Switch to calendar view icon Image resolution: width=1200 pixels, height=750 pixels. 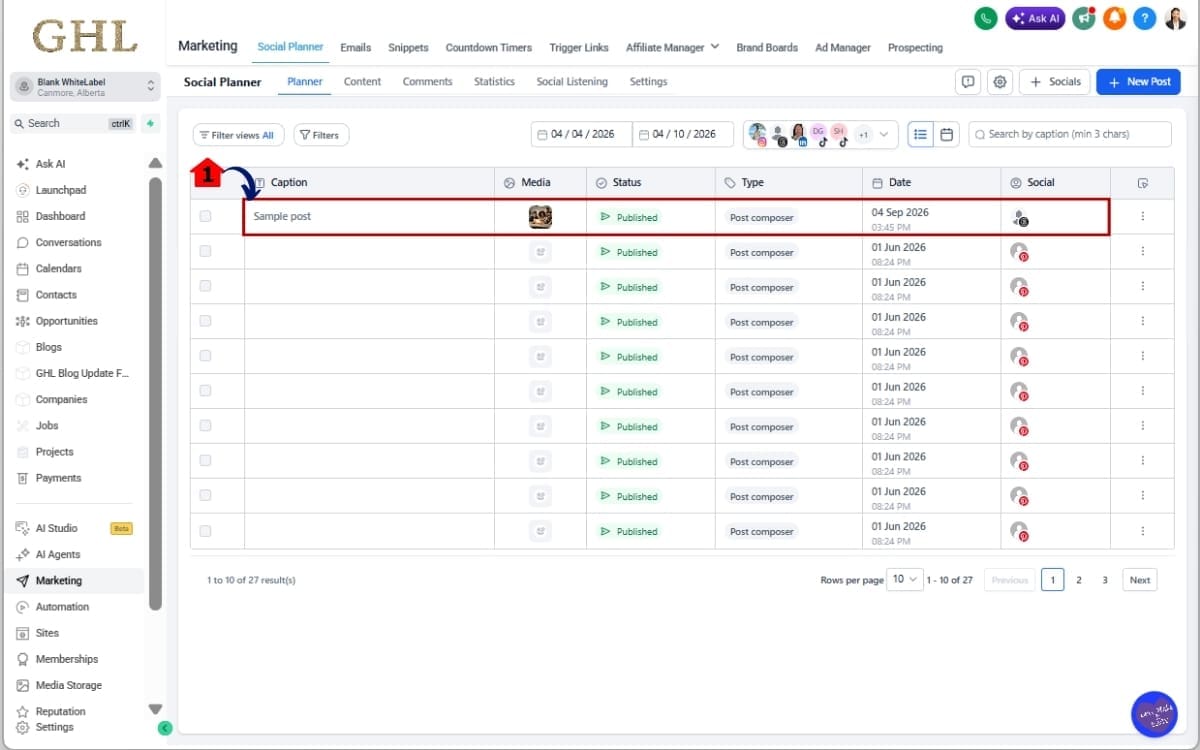947,134
